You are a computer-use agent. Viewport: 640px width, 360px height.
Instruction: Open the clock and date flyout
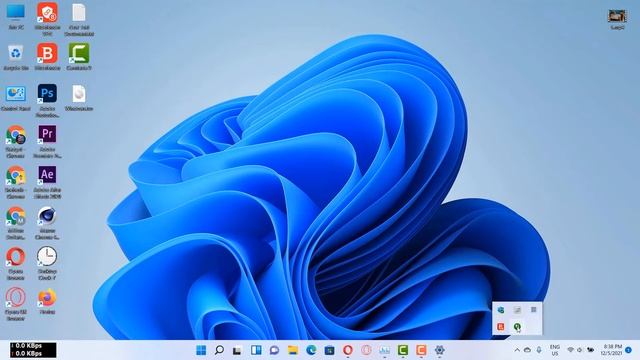(x=611, y=350)
